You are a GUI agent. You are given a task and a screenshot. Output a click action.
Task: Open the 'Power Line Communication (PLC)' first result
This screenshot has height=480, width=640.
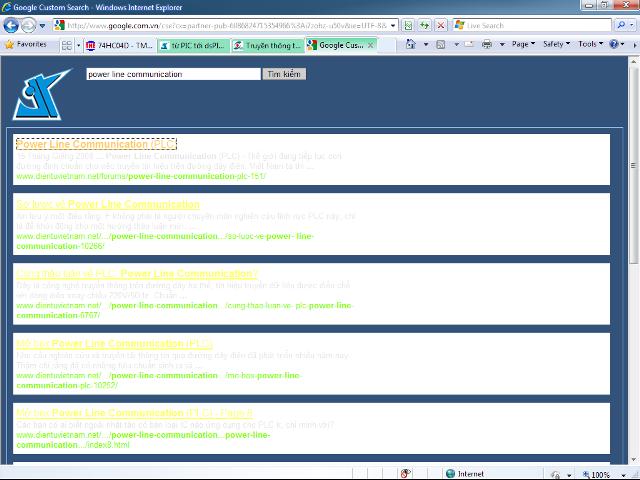coord(96,144)
